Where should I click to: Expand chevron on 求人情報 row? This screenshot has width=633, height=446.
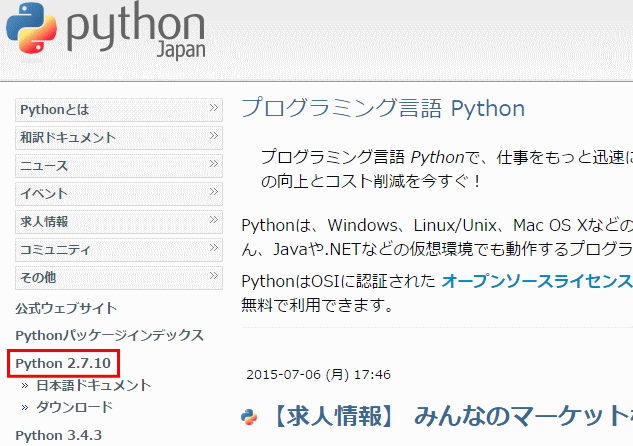point(214,220)
